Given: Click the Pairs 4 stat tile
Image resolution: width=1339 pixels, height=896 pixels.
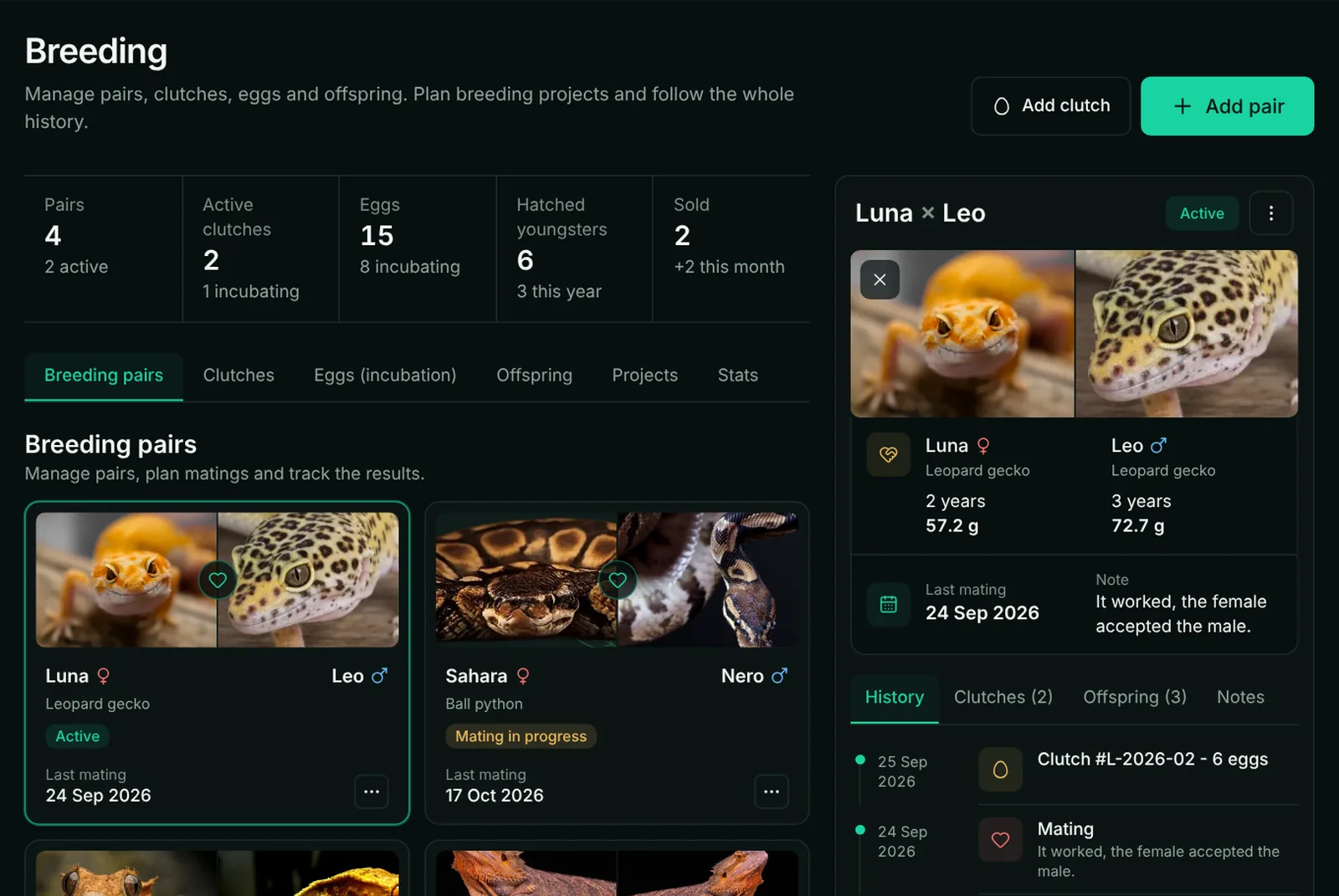Looking at the screenshot, I should click(x=104, y=248).
